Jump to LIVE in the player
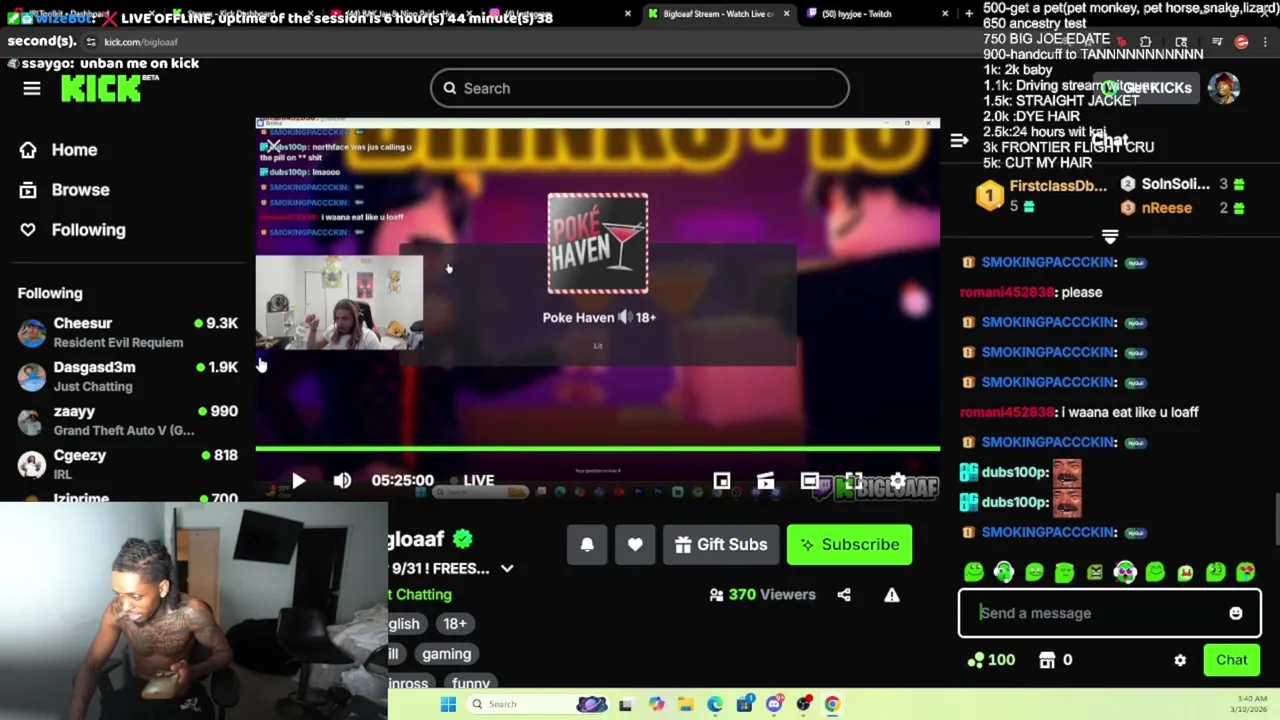This screenshot has height=720, width=1280. [472, 481]
